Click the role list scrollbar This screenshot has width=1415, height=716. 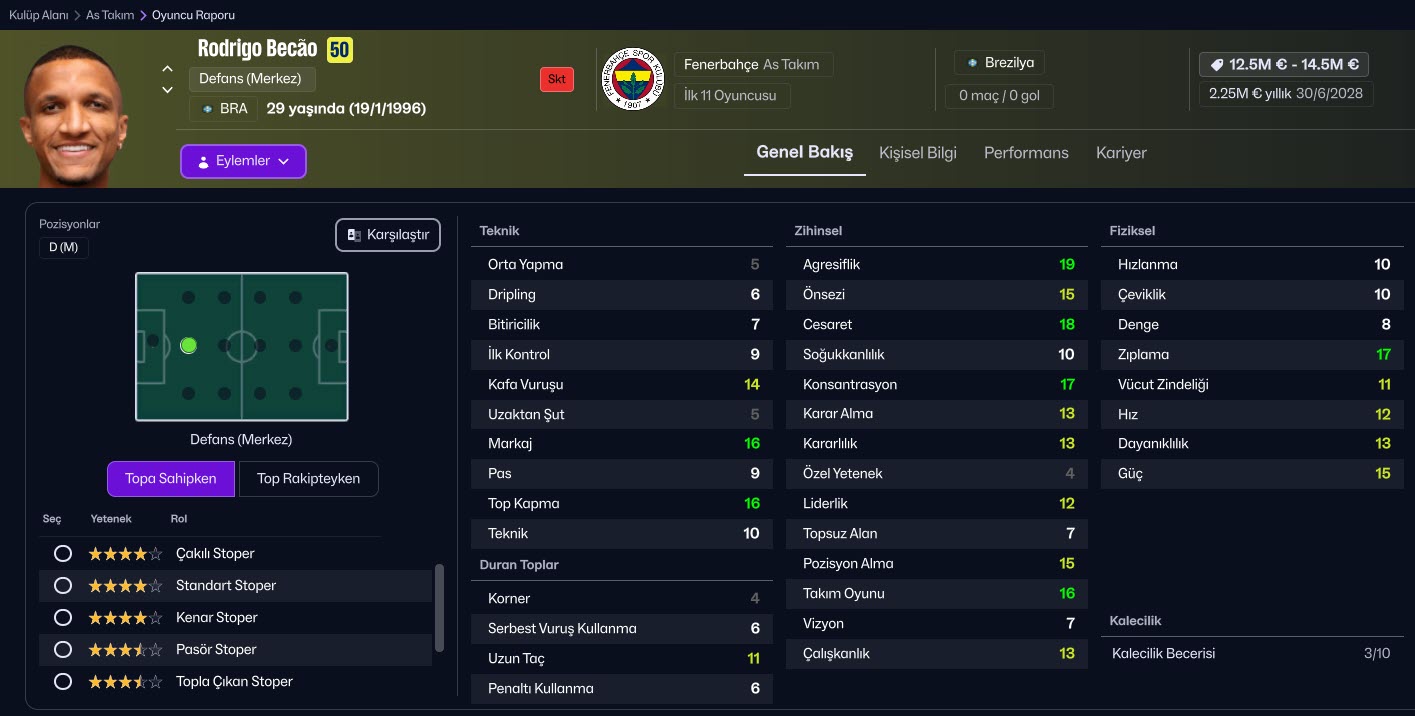pyautogui.click(x=437, y=608)
